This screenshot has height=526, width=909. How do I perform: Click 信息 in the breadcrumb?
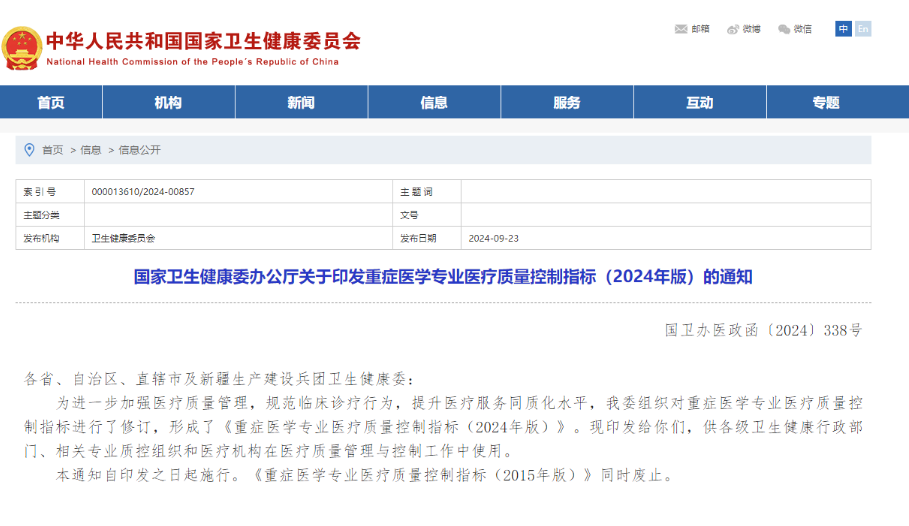click(91, 150)
